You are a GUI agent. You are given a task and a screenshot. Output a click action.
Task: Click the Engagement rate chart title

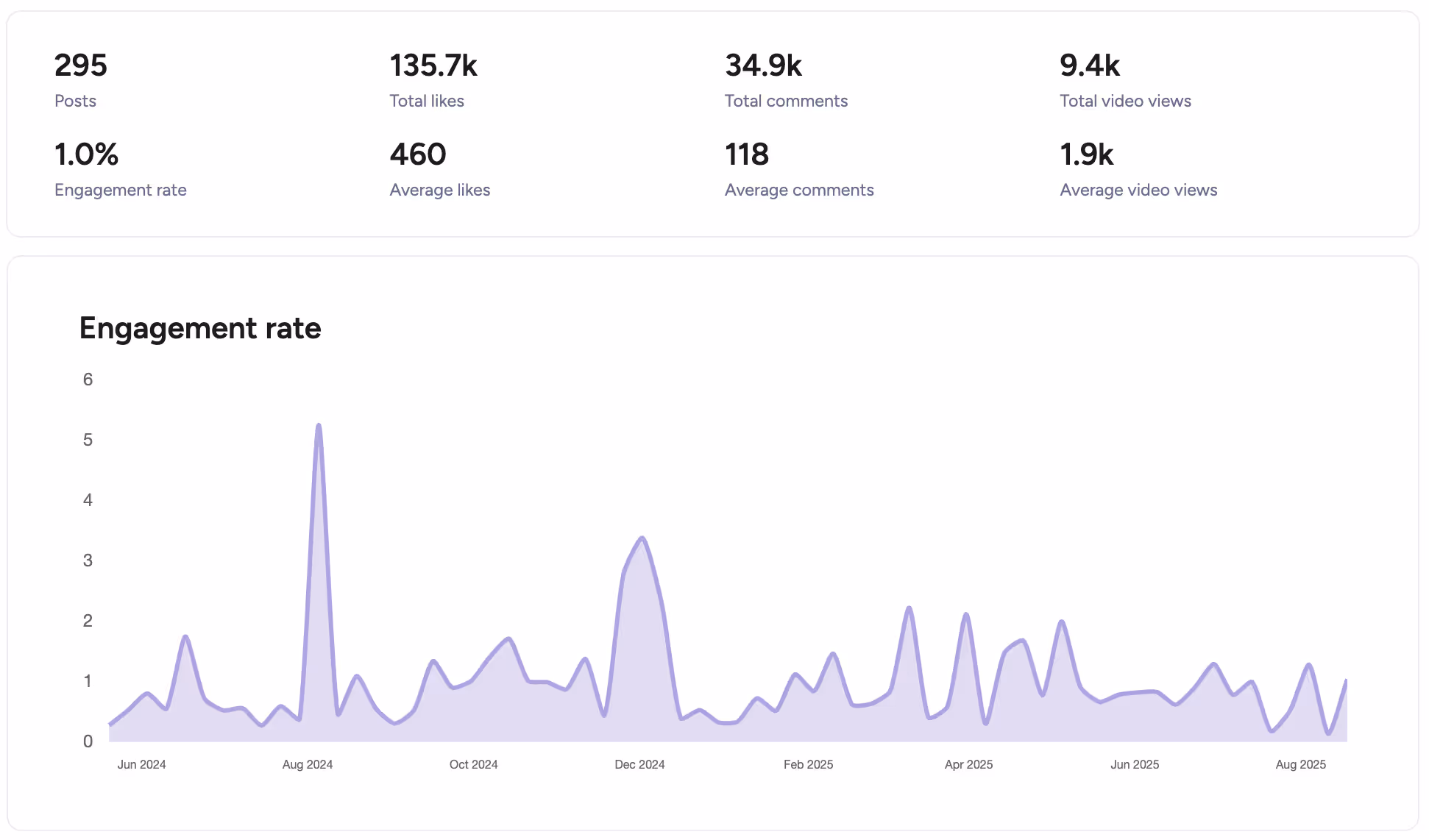[200, 328]
